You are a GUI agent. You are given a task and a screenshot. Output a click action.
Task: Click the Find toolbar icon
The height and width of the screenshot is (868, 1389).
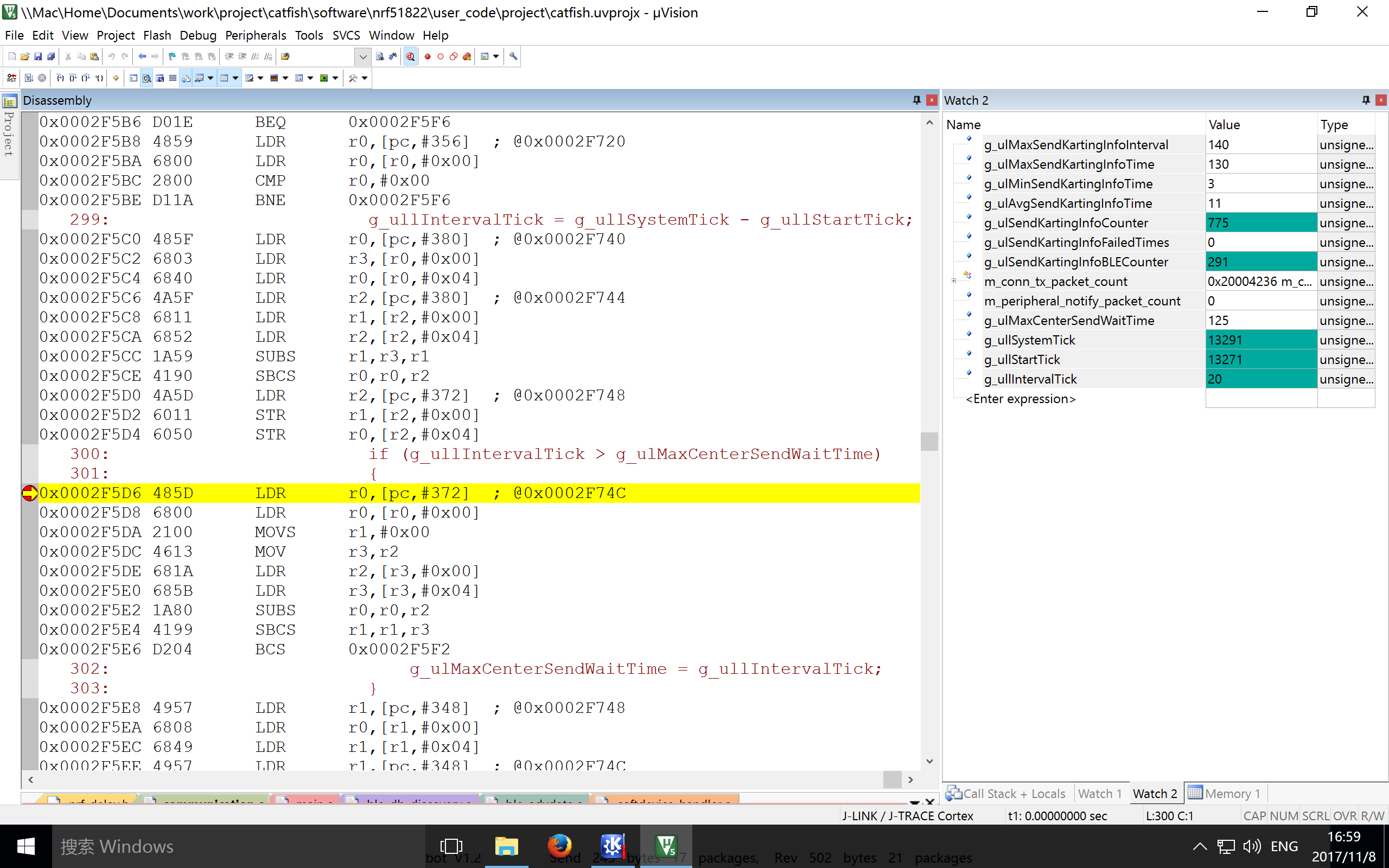point(379,56)
